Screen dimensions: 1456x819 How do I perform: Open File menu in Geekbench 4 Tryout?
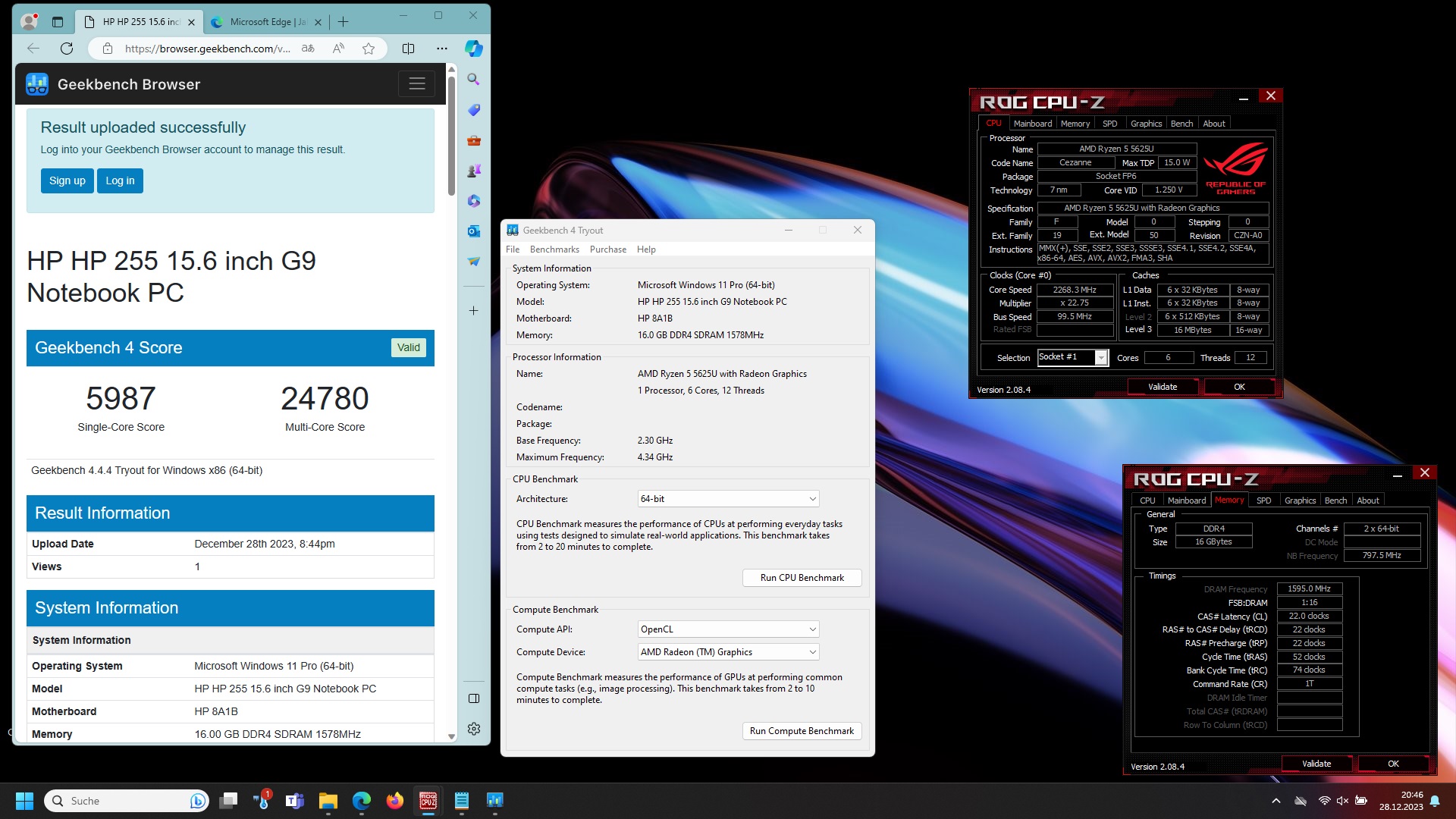click(513, 249)
